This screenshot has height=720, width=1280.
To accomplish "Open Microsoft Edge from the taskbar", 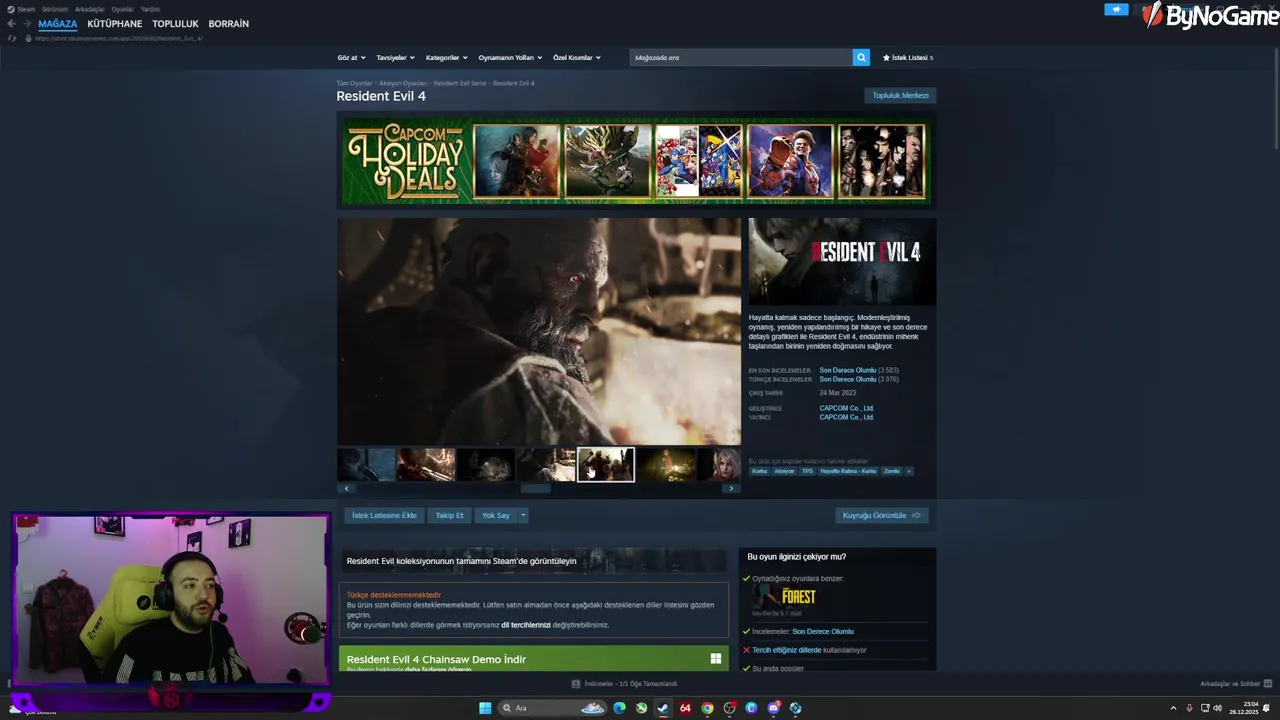I will 619,708.
